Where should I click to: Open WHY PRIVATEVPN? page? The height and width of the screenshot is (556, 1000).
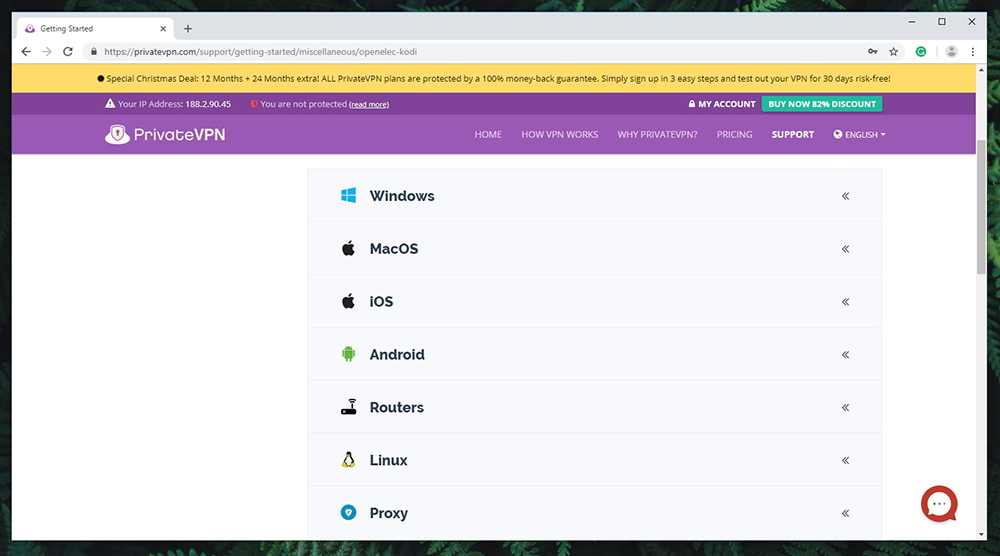(x=657, y=135)
